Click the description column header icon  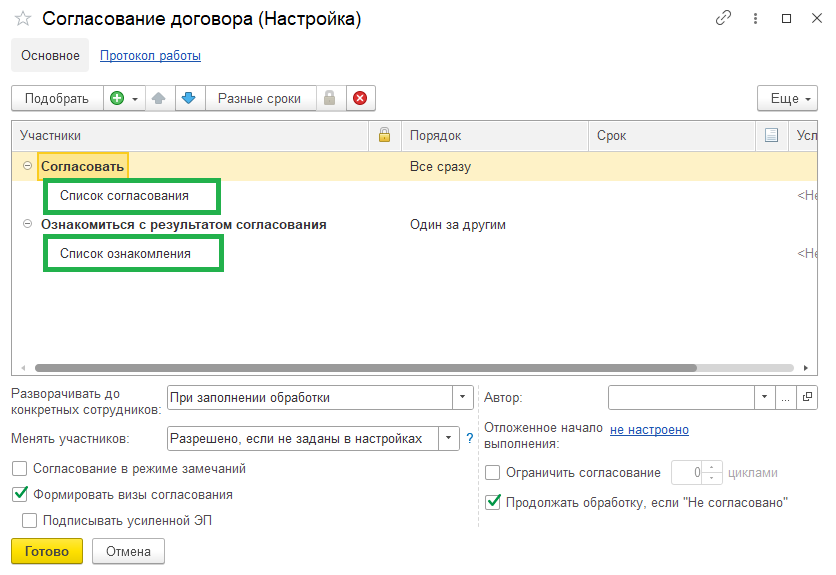771,135
